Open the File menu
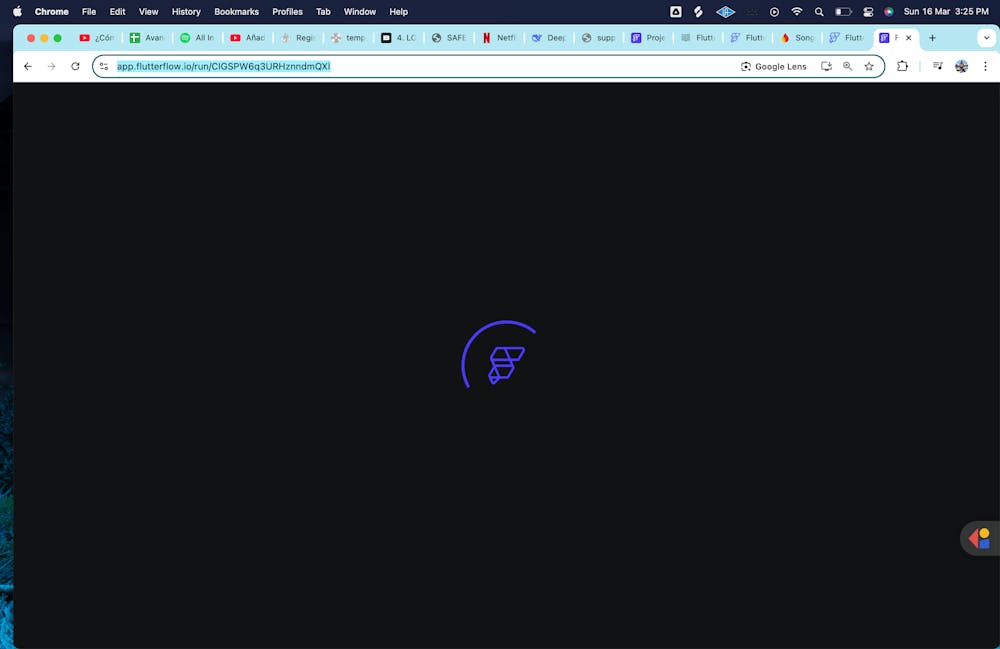 coord(89,11)
